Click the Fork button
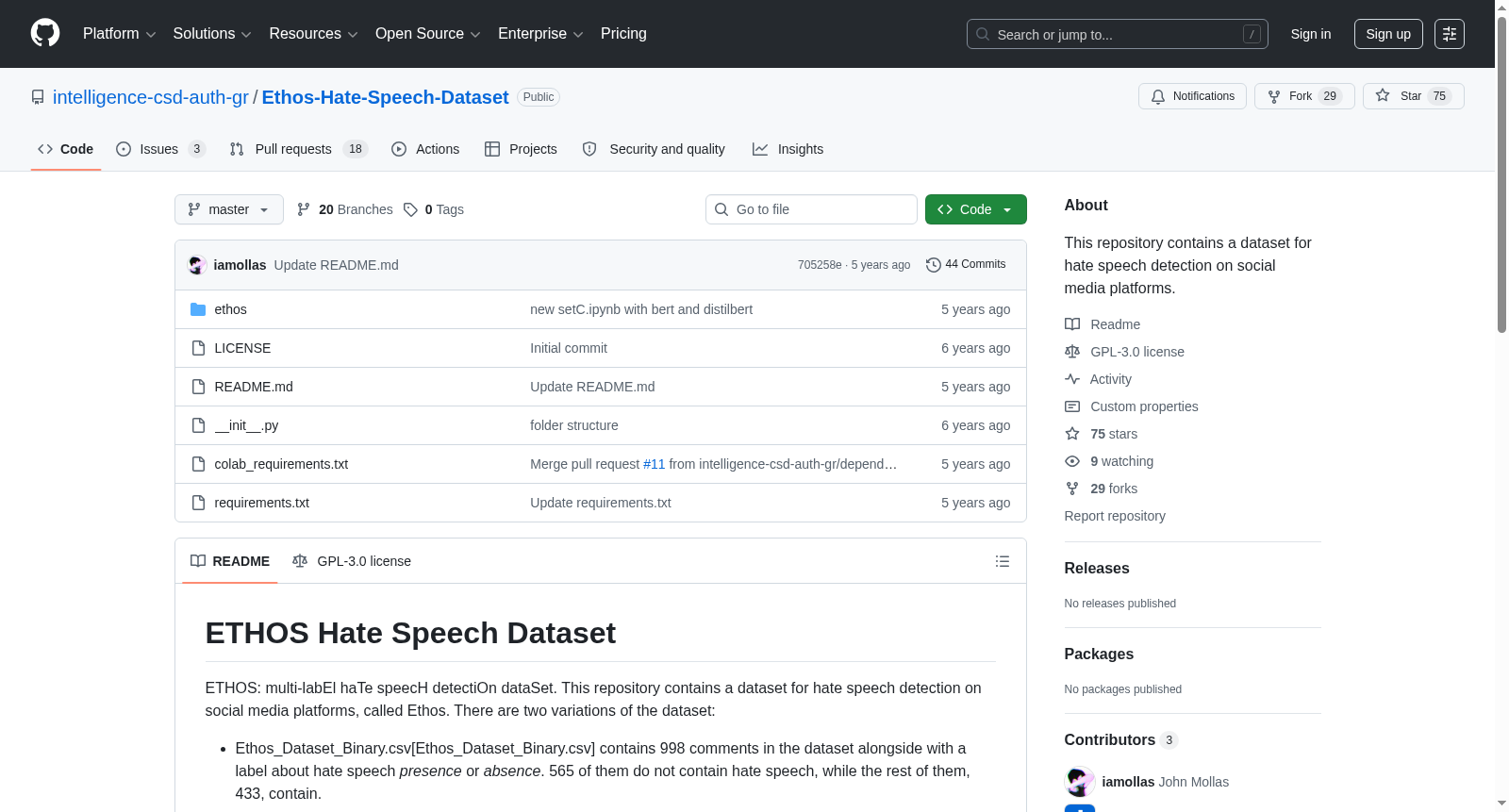This screenshot has height=812, width=1509. point(1304,96)
